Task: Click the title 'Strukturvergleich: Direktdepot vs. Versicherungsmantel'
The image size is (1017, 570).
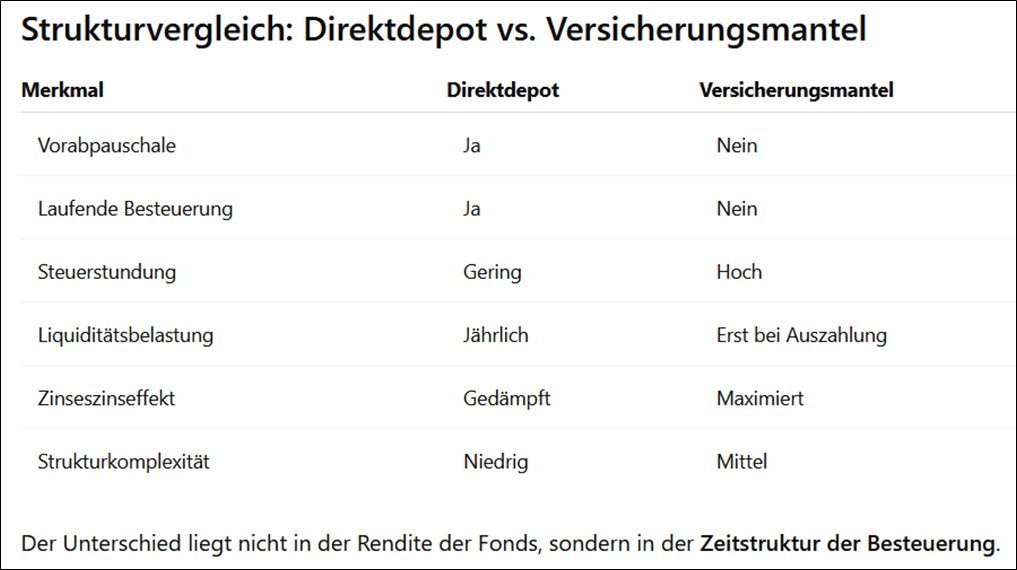Action: point(443,30)
